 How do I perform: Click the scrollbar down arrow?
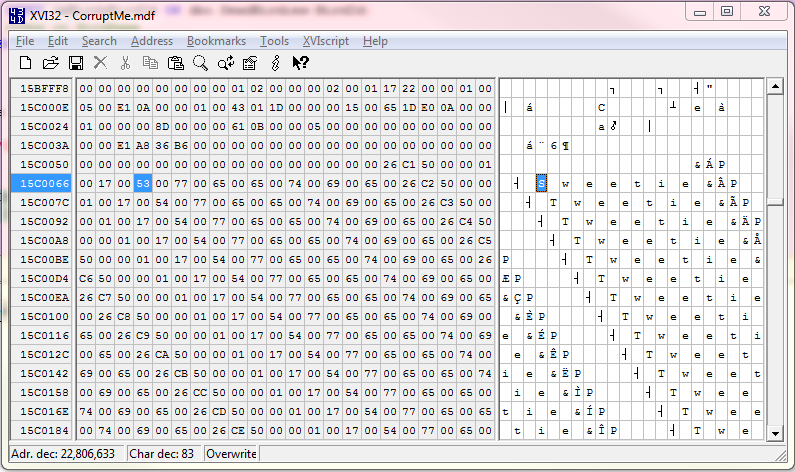tap(774, 431)
